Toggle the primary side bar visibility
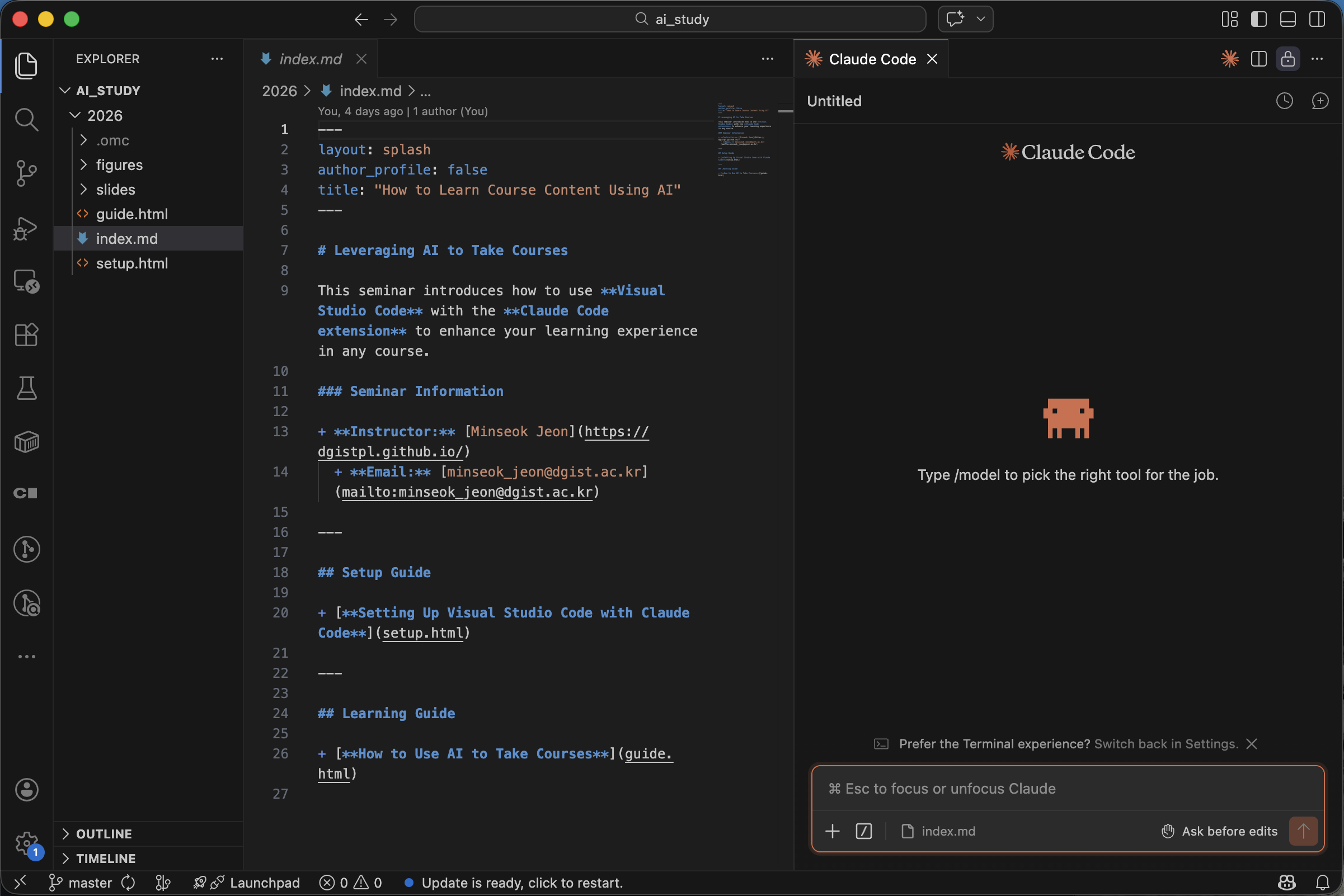 (x=1258, y=19)
